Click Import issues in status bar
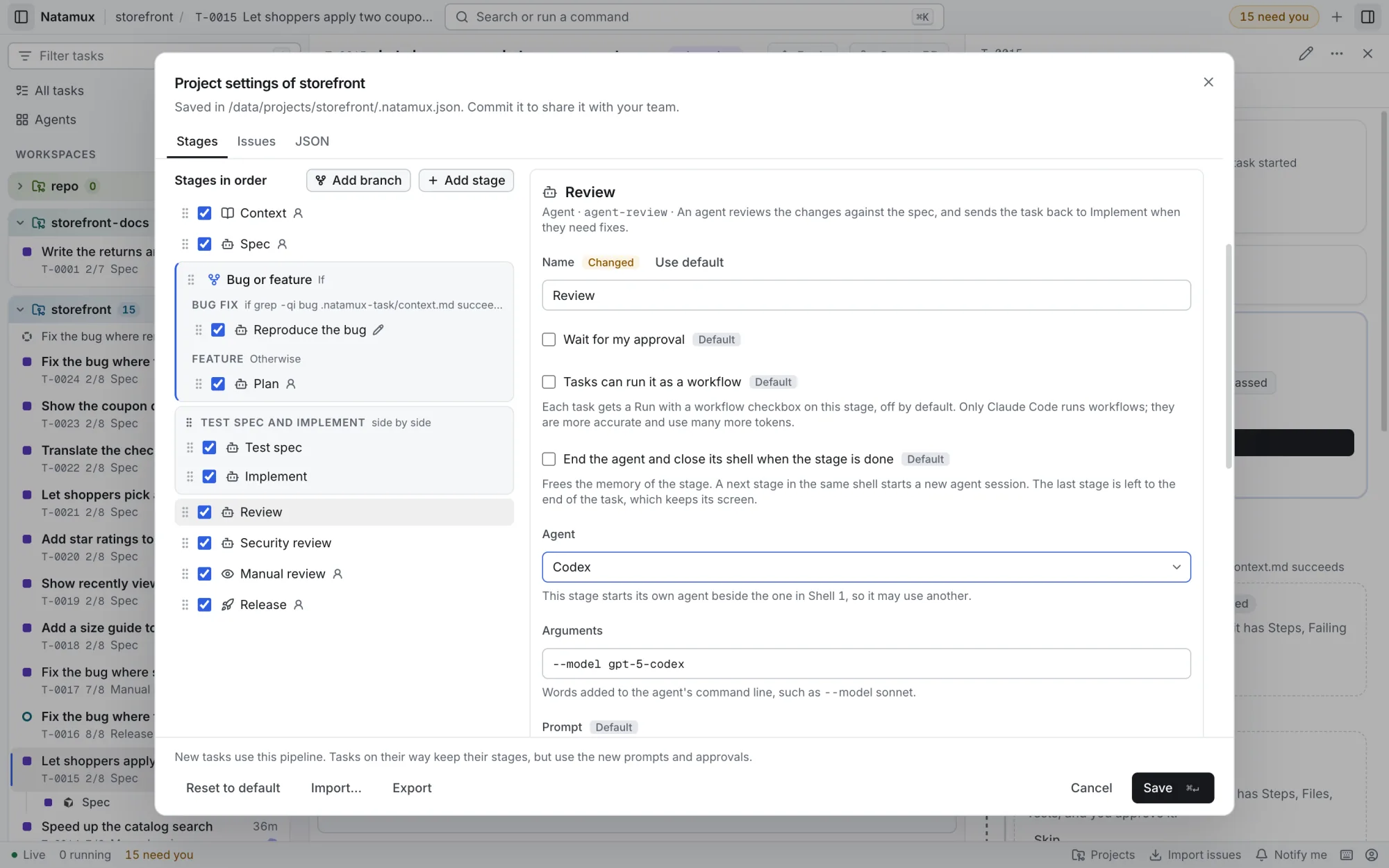 click(x=1195, y=855)
